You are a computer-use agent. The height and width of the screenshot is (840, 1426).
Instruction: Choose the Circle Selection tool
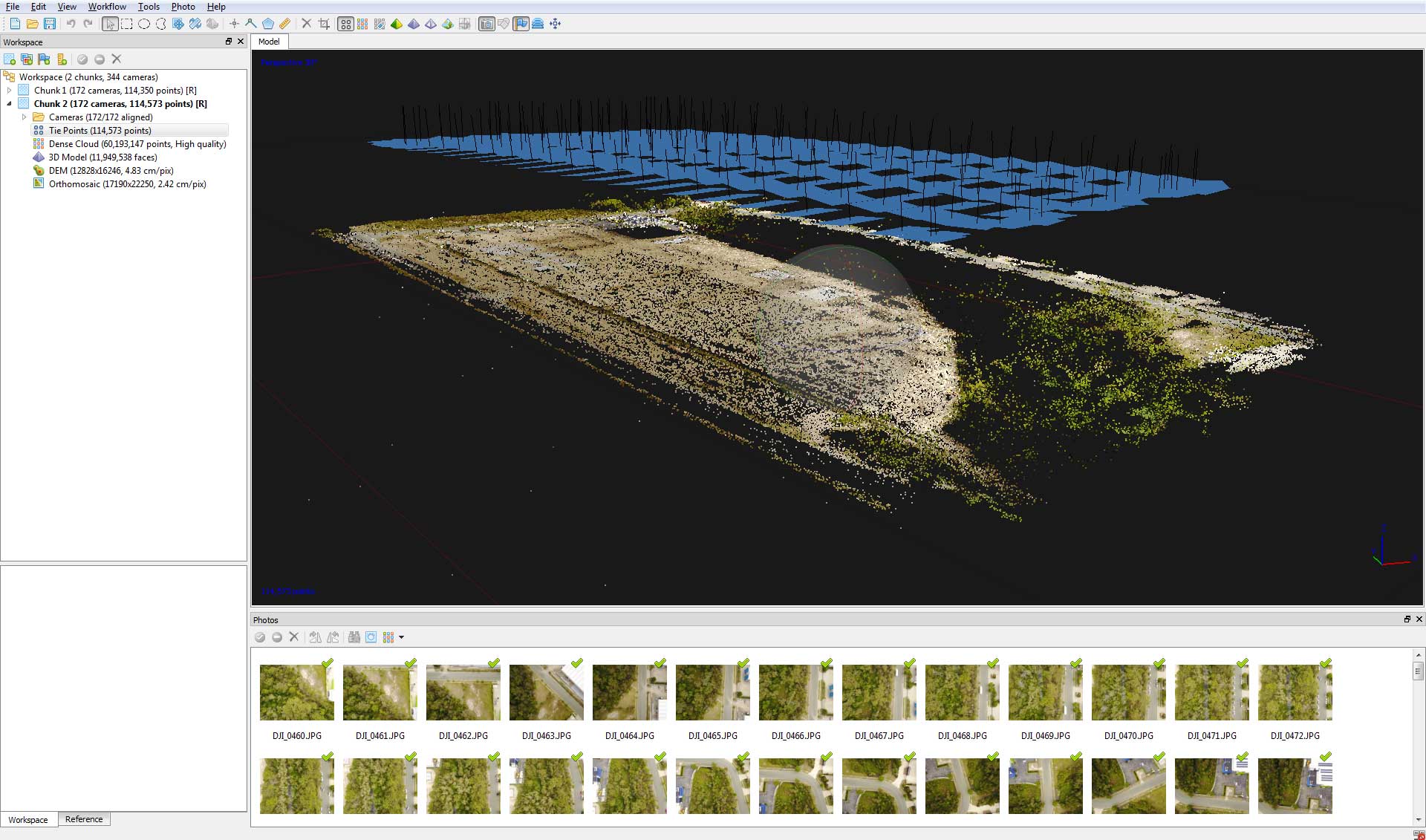[144, 24]
